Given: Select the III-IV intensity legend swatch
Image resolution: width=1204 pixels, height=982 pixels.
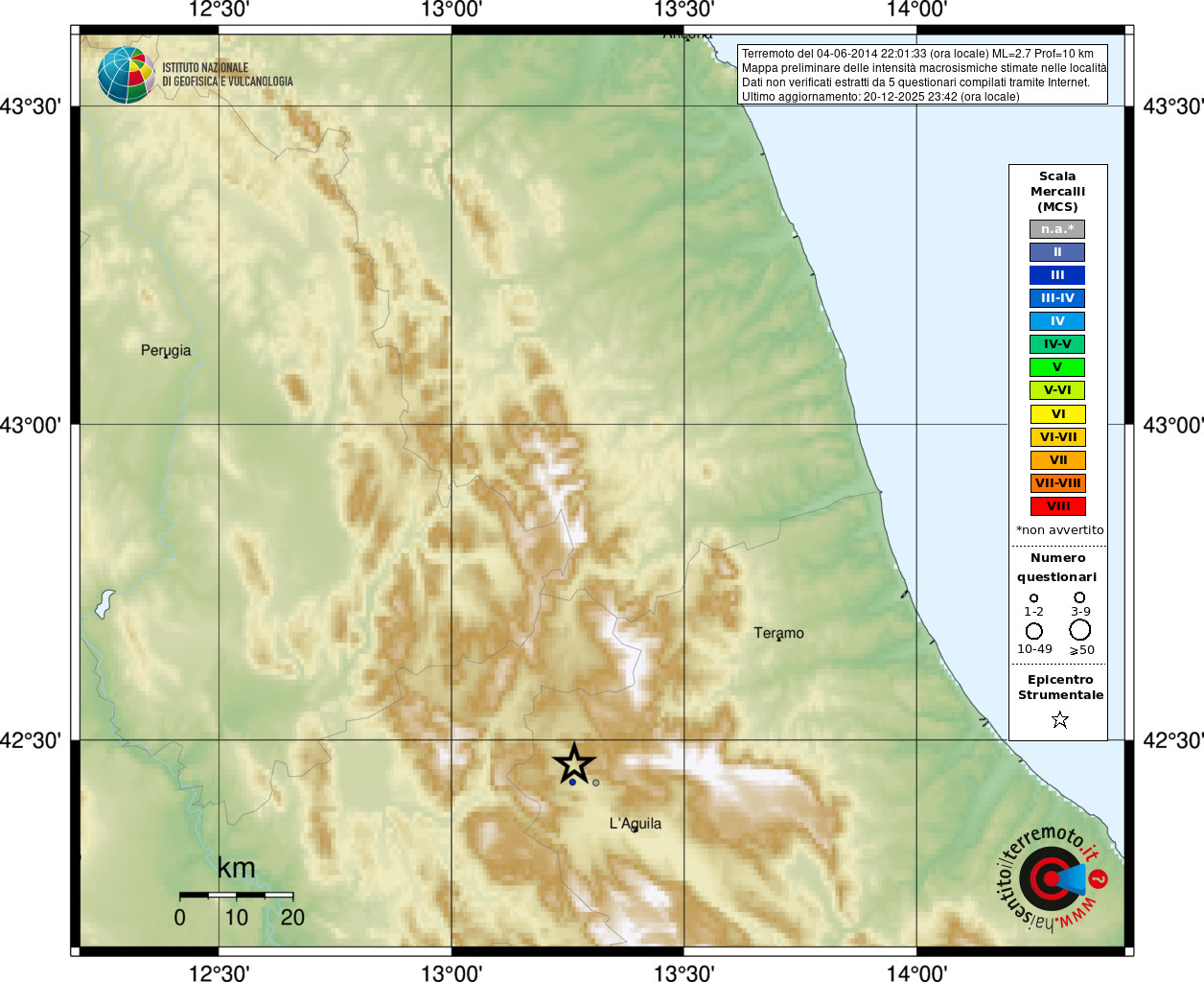Looking at the screenshot, I should click(1057, 298).
